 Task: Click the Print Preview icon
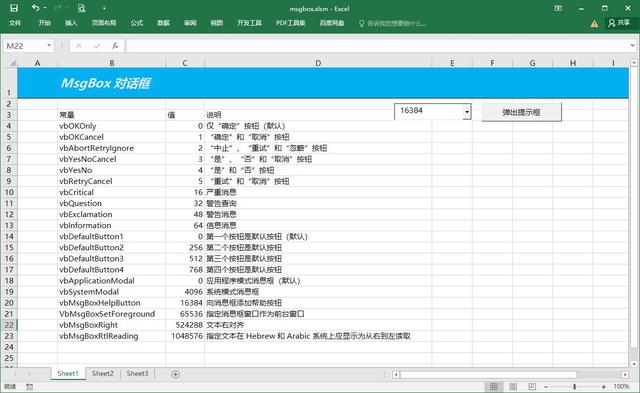coord(81,8)
